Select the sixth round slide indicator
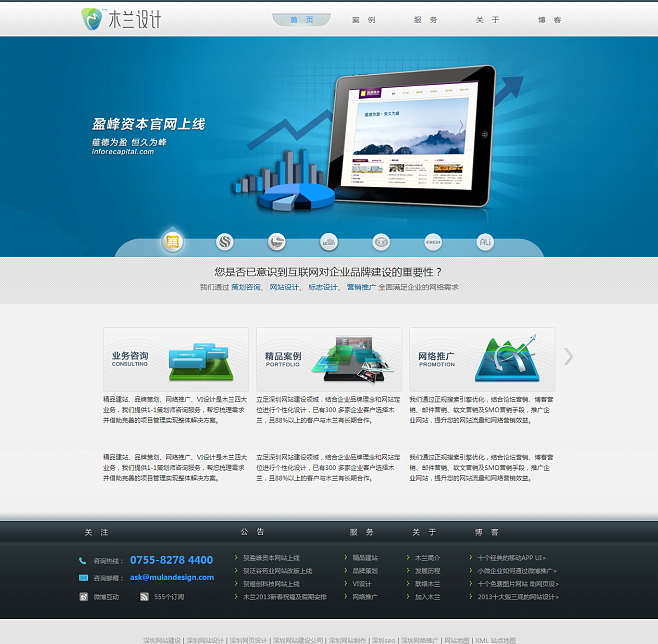The image size is (658, 644). point(433,242)
